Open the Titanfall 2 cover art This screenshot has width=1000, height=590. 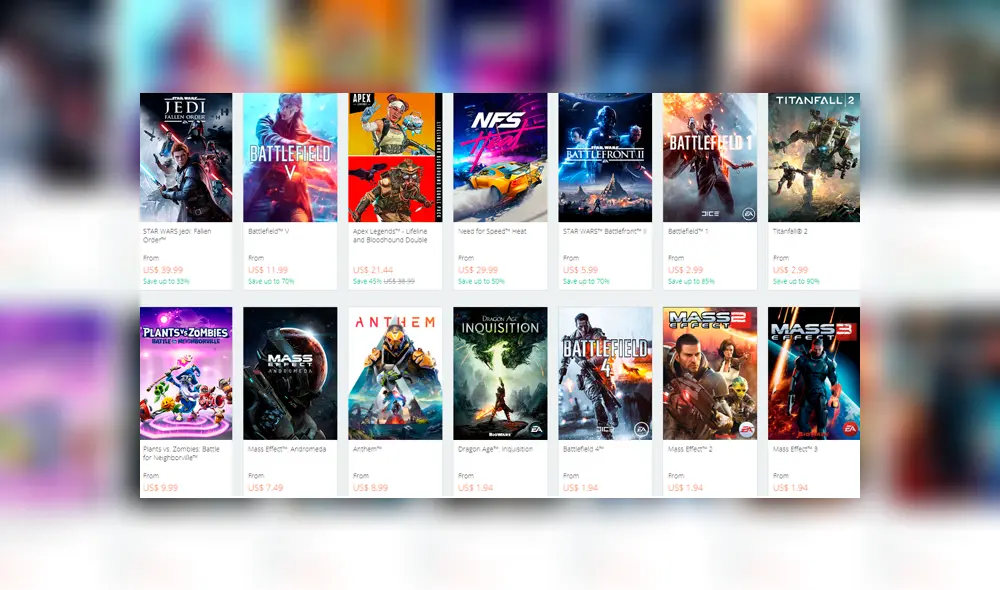814,157
